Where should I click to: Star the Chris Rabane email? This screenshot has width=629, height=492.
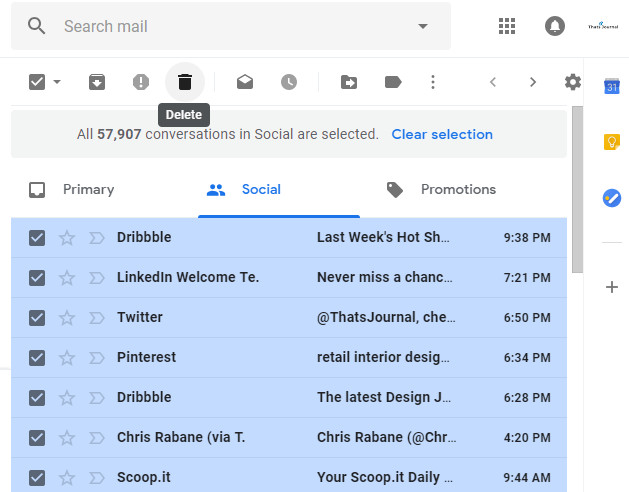(67, 438)
